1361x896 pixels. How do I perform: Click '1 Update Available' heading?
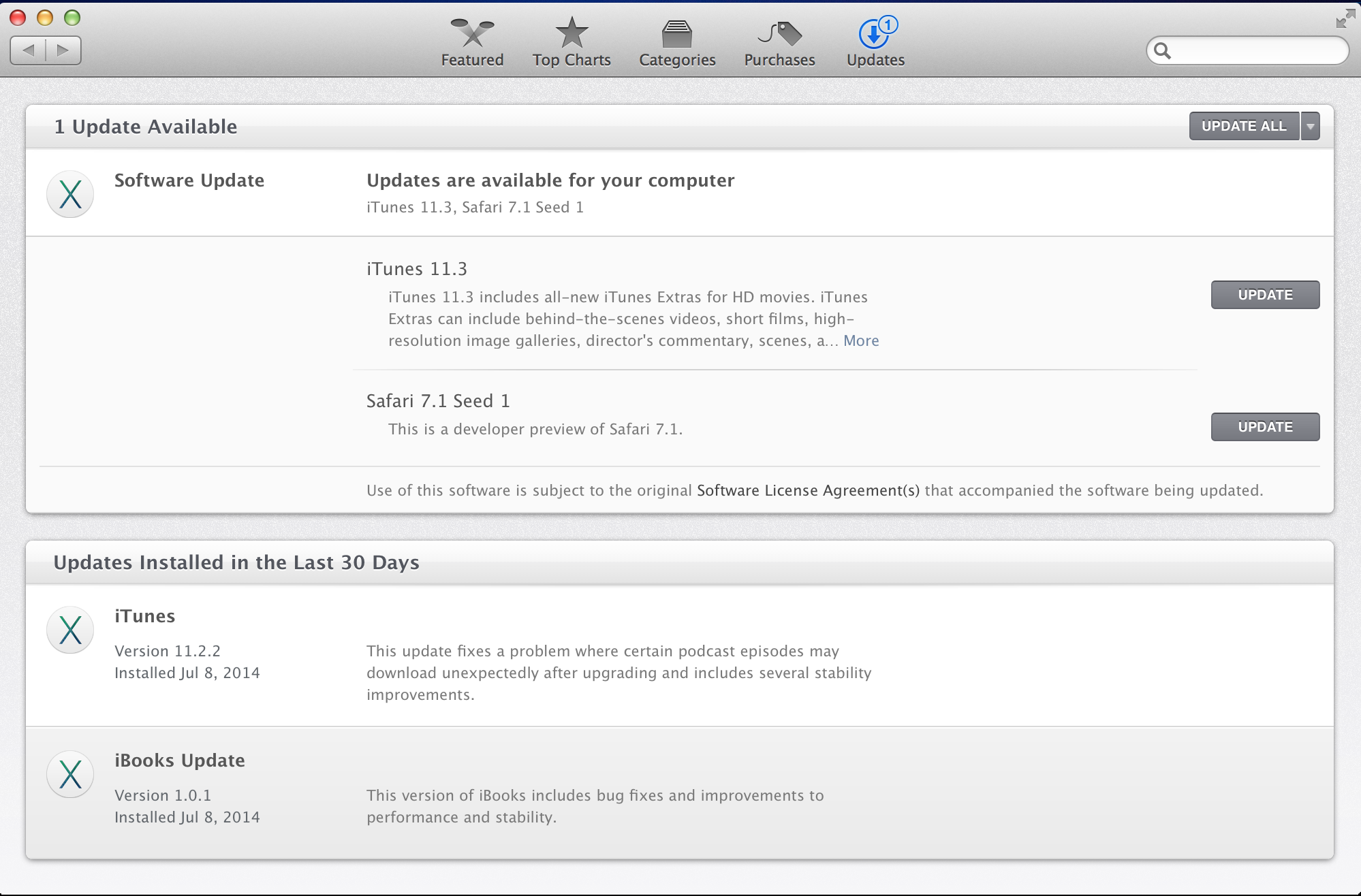point(146,127)
